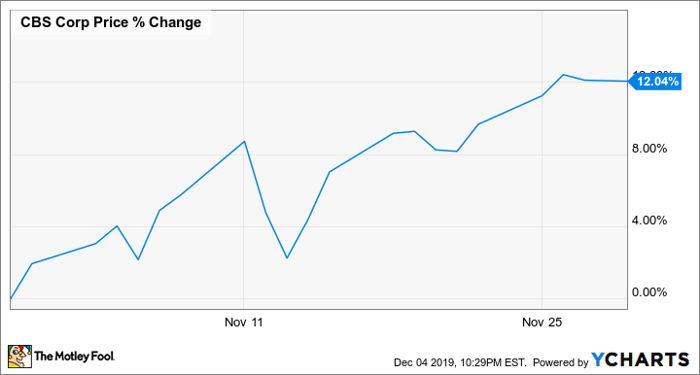Click The Motley Fool logo text

coord(75,356)
